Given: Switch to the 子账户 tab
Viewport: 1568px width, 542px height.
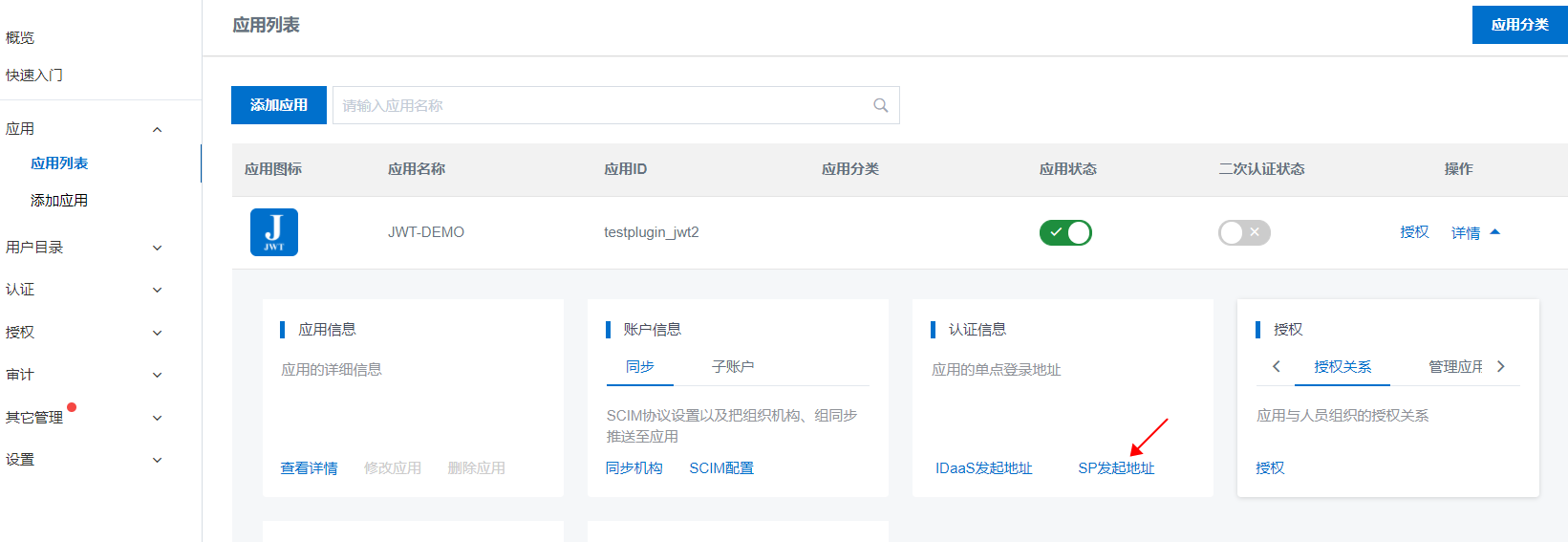Looking at the screenshot, I should (x=733, y=366).
